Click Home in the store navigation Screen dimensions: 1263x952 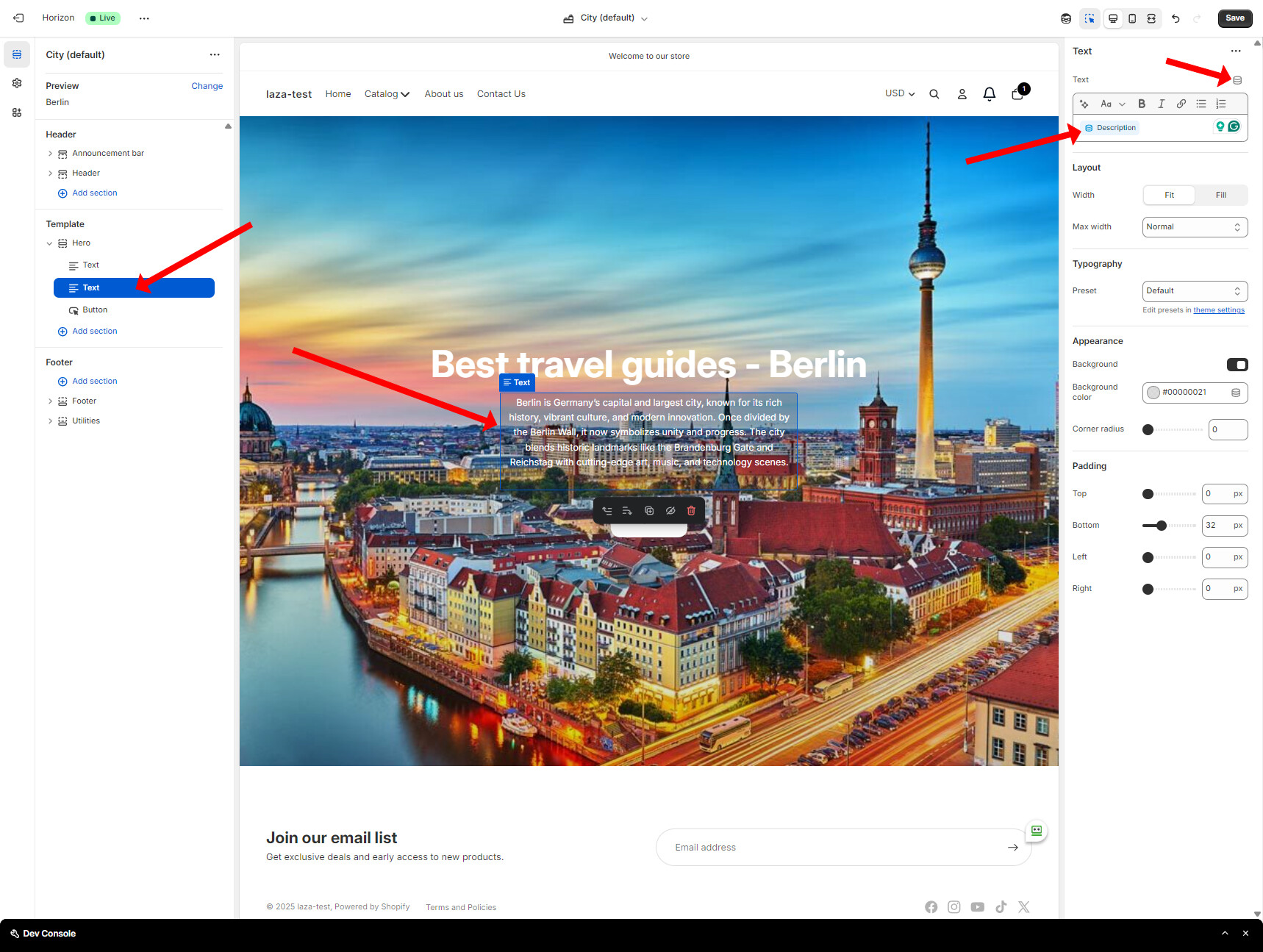point(338,94)
